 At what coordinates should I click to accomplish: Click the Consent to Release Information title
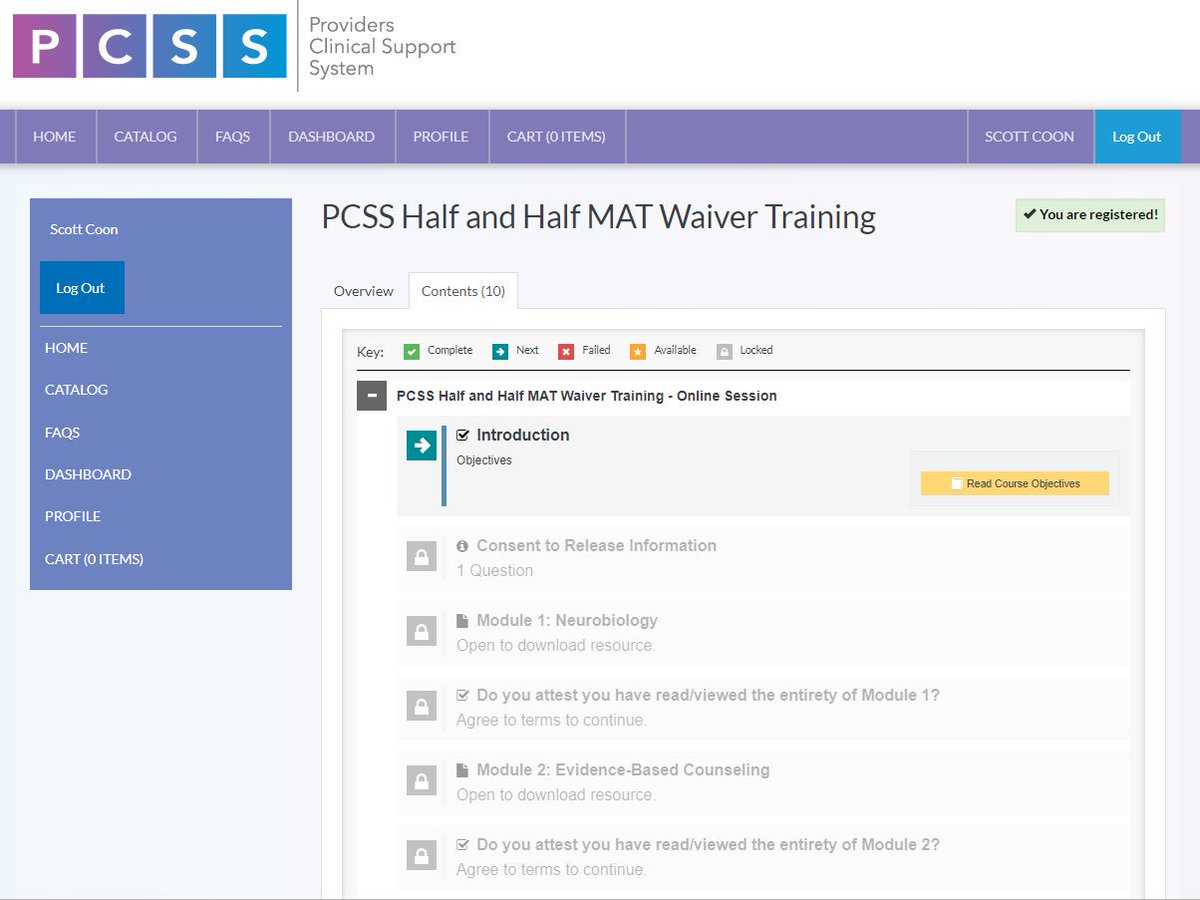click(x=596, y=546)
